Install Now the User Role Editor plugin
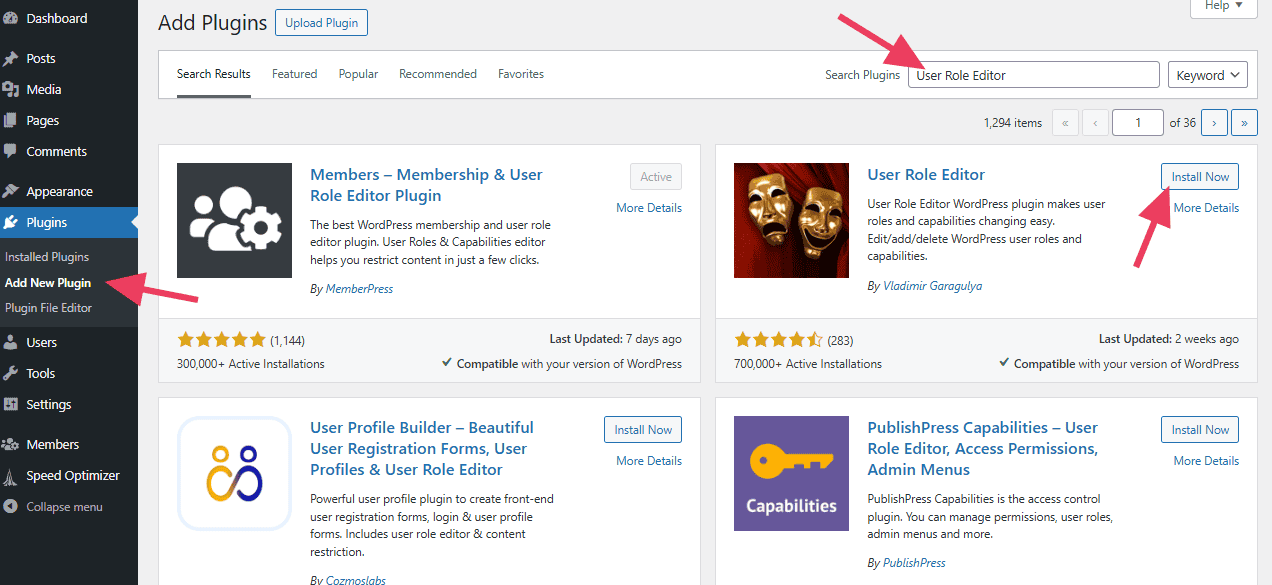The height and width of the screenshot is (585, 1272). pyautogui.click(x=1199, y=175)
